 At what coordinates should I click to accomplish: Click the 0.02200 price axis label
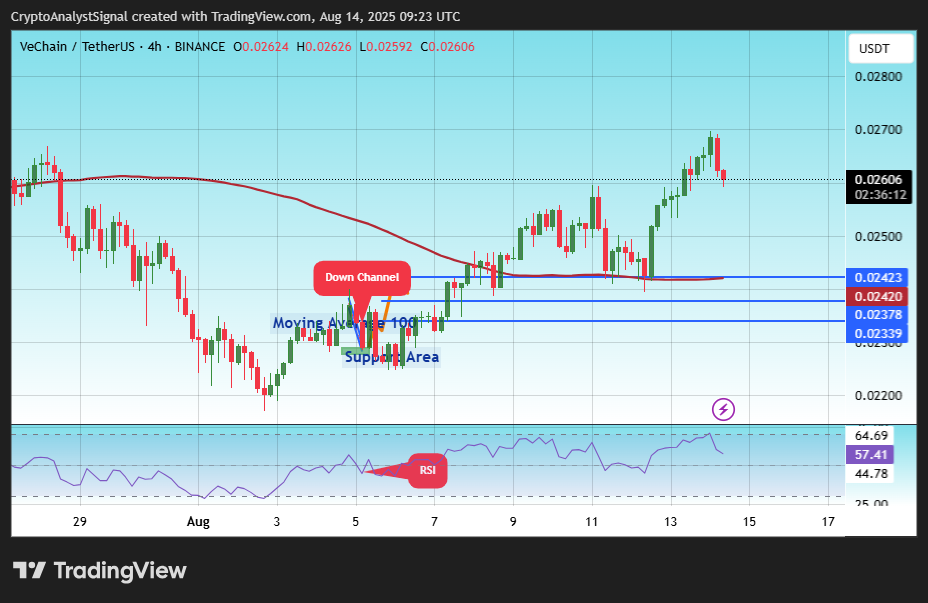point(878,395)
